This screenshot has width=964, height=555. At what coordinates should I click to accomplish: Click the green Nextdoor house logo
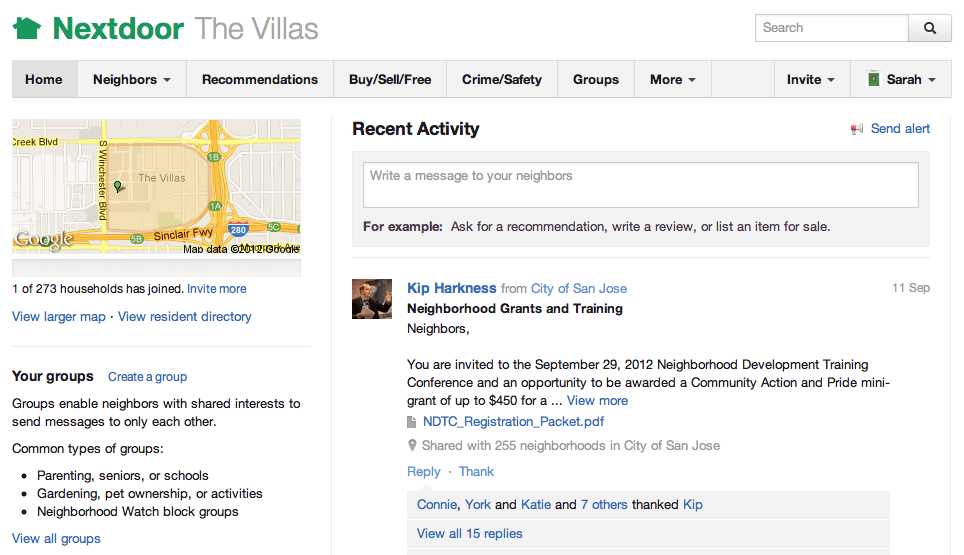tap(27, 28)
